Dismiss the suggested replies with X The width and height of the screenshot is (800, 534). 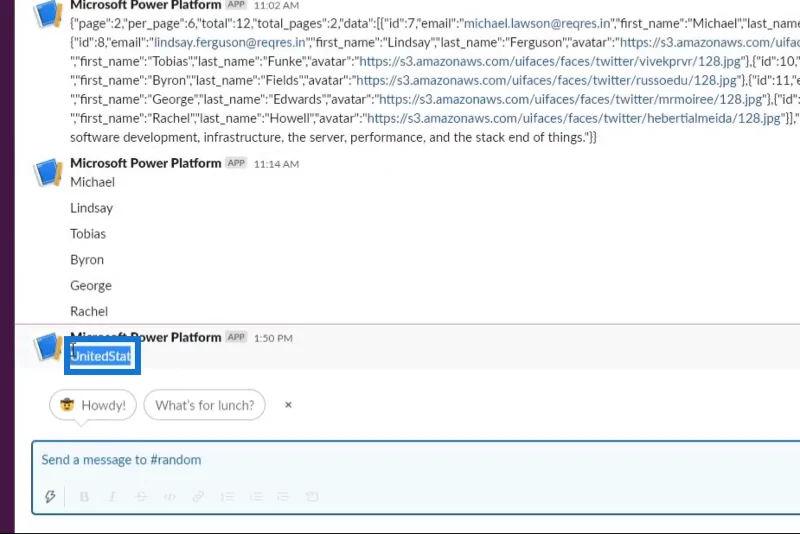pos(288,405)
